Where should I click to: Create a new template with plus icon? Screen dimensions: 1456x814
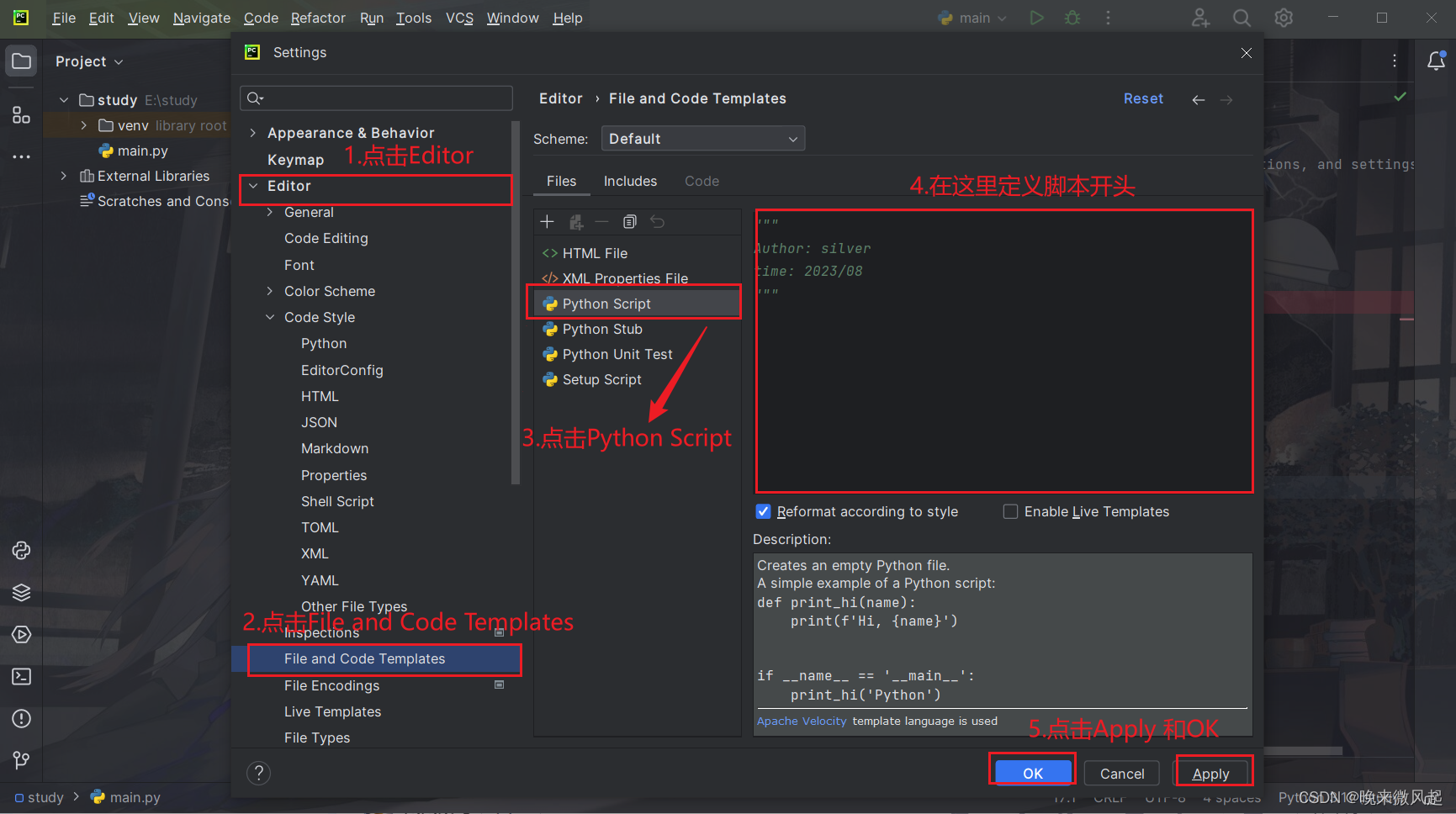(x=547, y=222)
